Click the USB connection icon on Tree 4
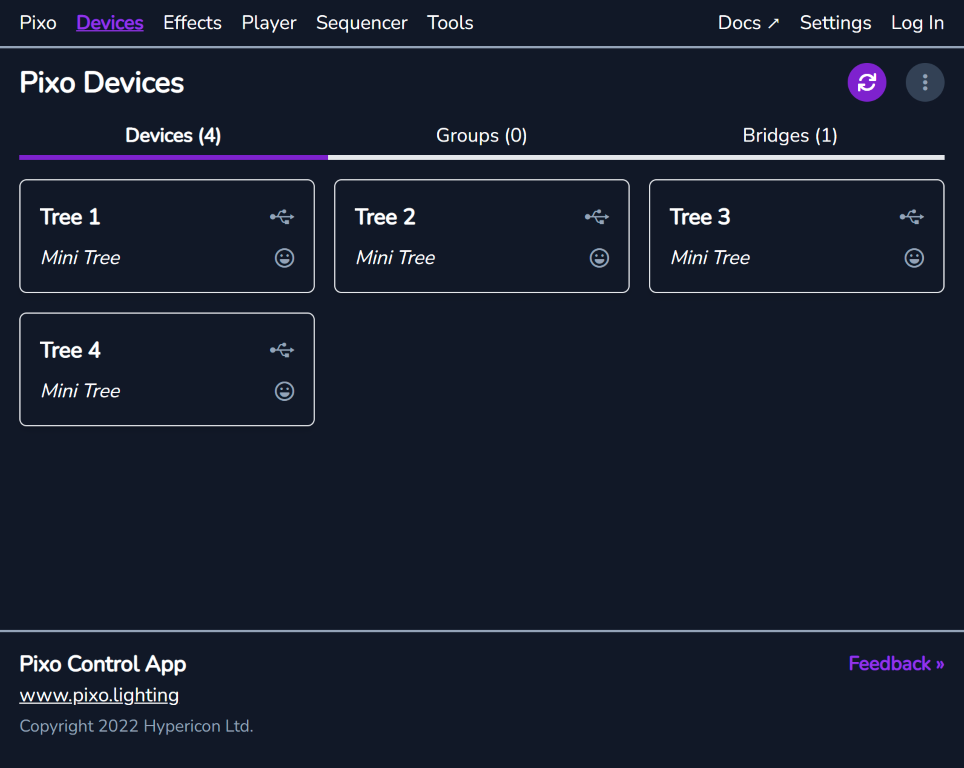The height and width of the screenshot is (768, 964). tap(282, 349)
